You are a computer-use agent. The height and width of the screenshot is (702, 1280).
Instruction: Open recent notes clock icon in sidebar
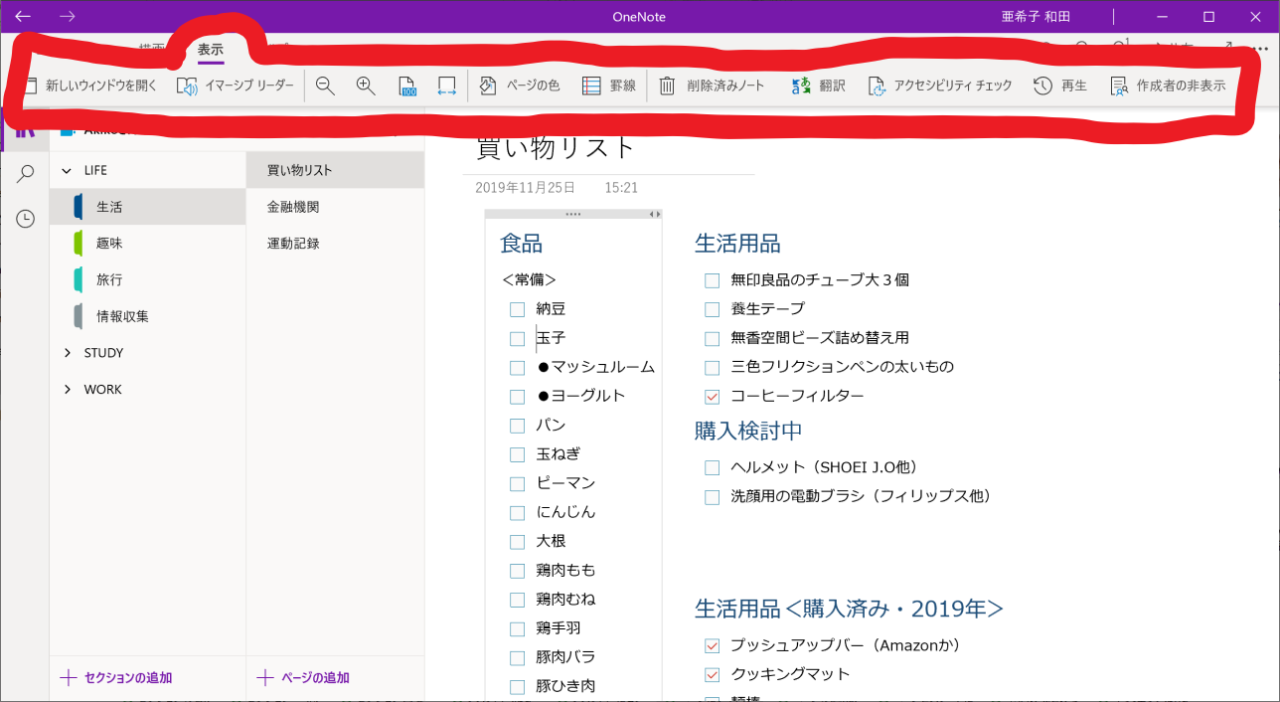[x=25, y=219]
